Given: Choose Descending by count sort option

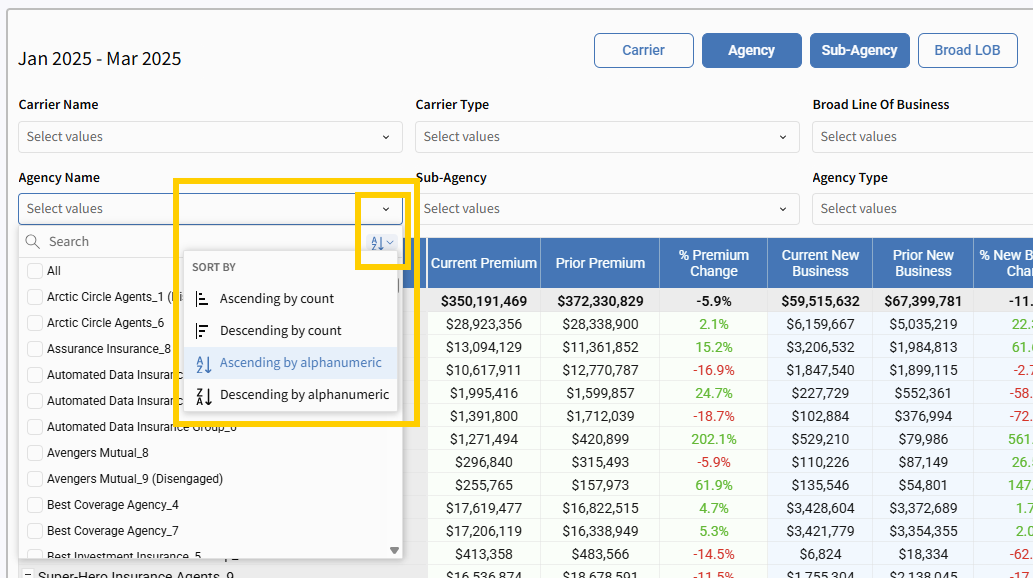Looking at the screenshot, I should tap(280, 331).
